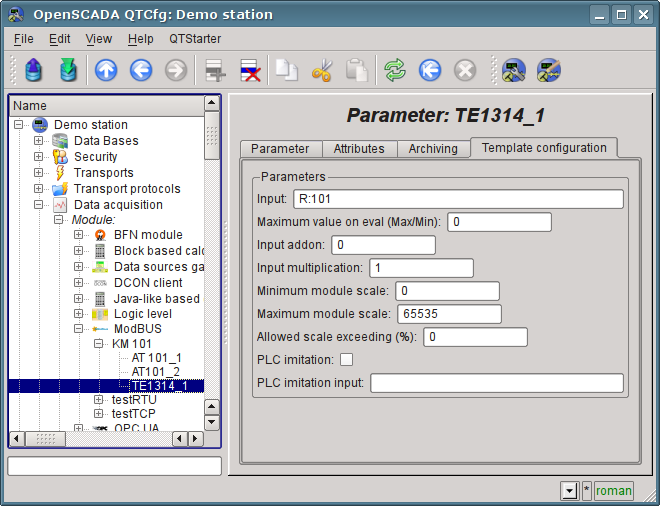
Task: Click the roman user button
Action: (x=614, y=491)
